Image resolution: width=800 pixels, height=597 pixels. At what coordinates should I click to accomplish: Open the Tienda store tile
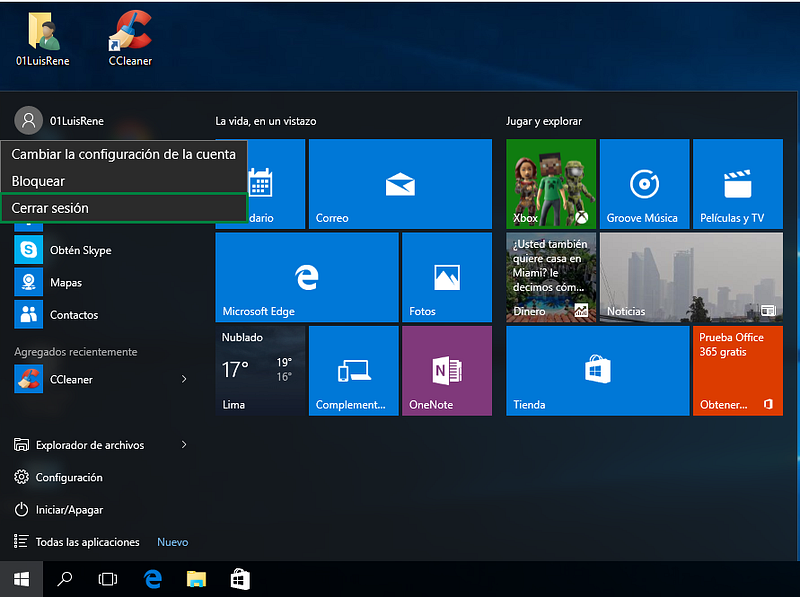coord(597,371)
